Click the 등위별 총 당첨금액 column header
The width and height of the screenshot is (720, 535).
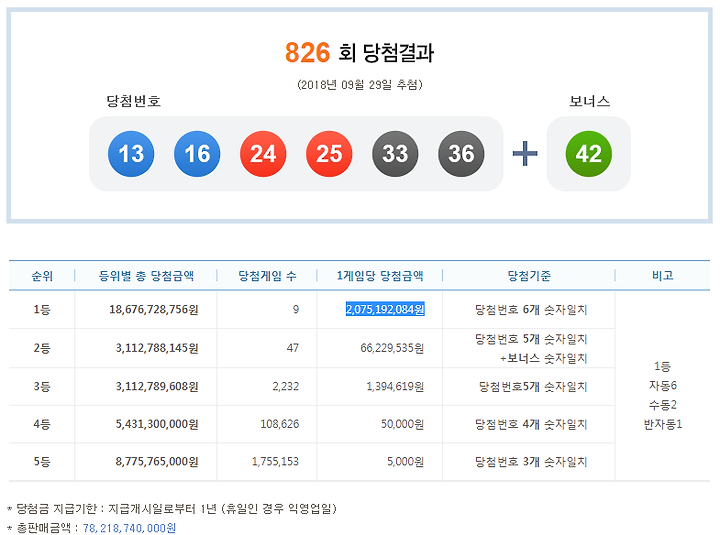click(x=146, y=276)
